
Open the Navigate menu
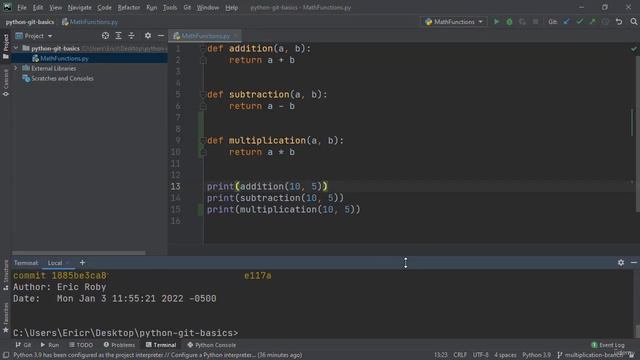80,7
